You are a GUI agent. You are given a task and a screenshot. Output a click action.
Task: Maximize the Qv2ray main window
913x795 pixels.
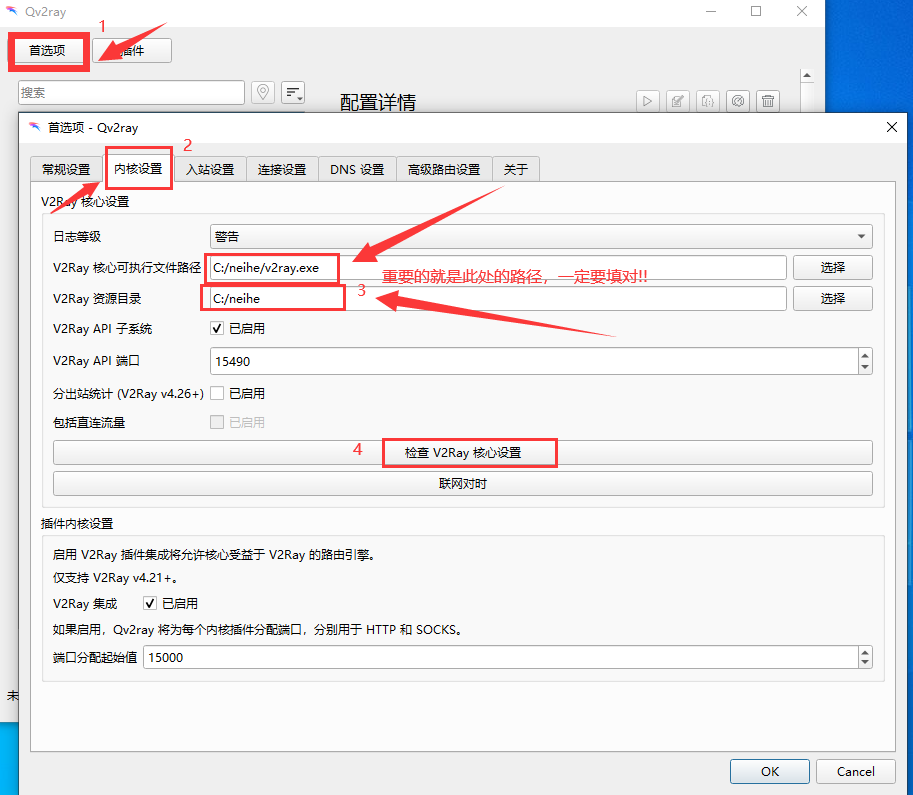756,11
